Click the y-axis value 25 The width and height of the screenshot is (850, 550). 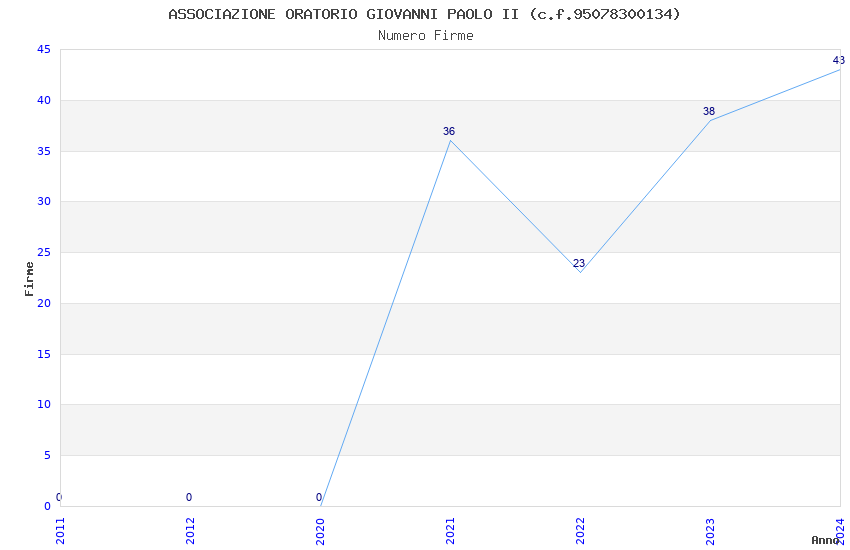[44, 253]
